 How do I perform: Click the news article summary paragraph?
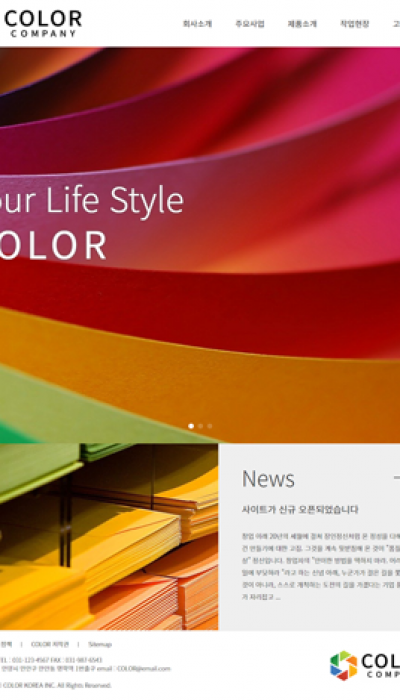pos(321,566)
